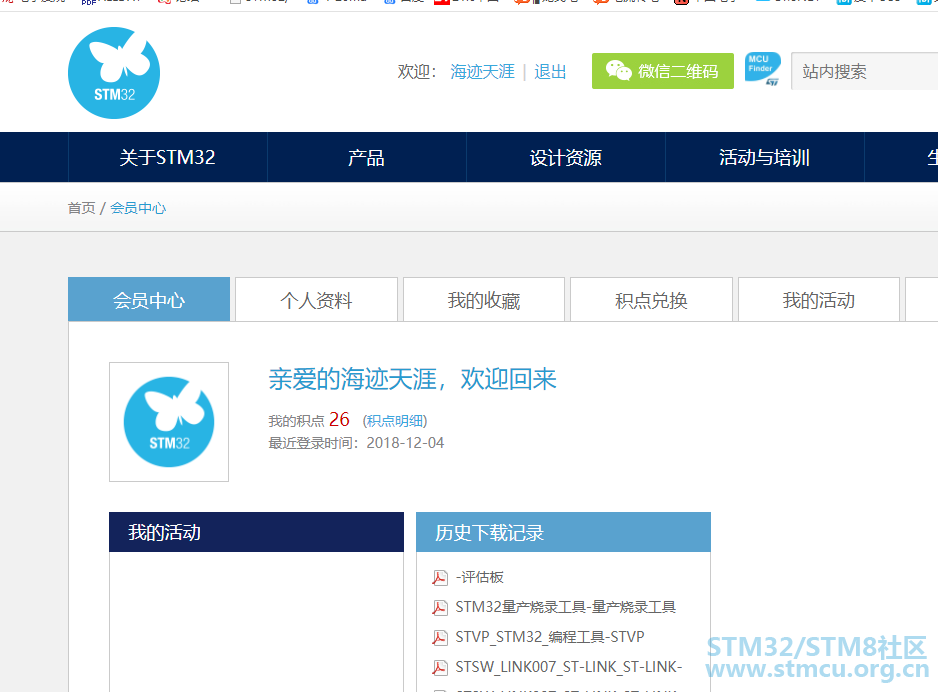938x692 pixels.
Task: Click the 最近登录时间：2018-12-04 text
Action: point(356,443)
